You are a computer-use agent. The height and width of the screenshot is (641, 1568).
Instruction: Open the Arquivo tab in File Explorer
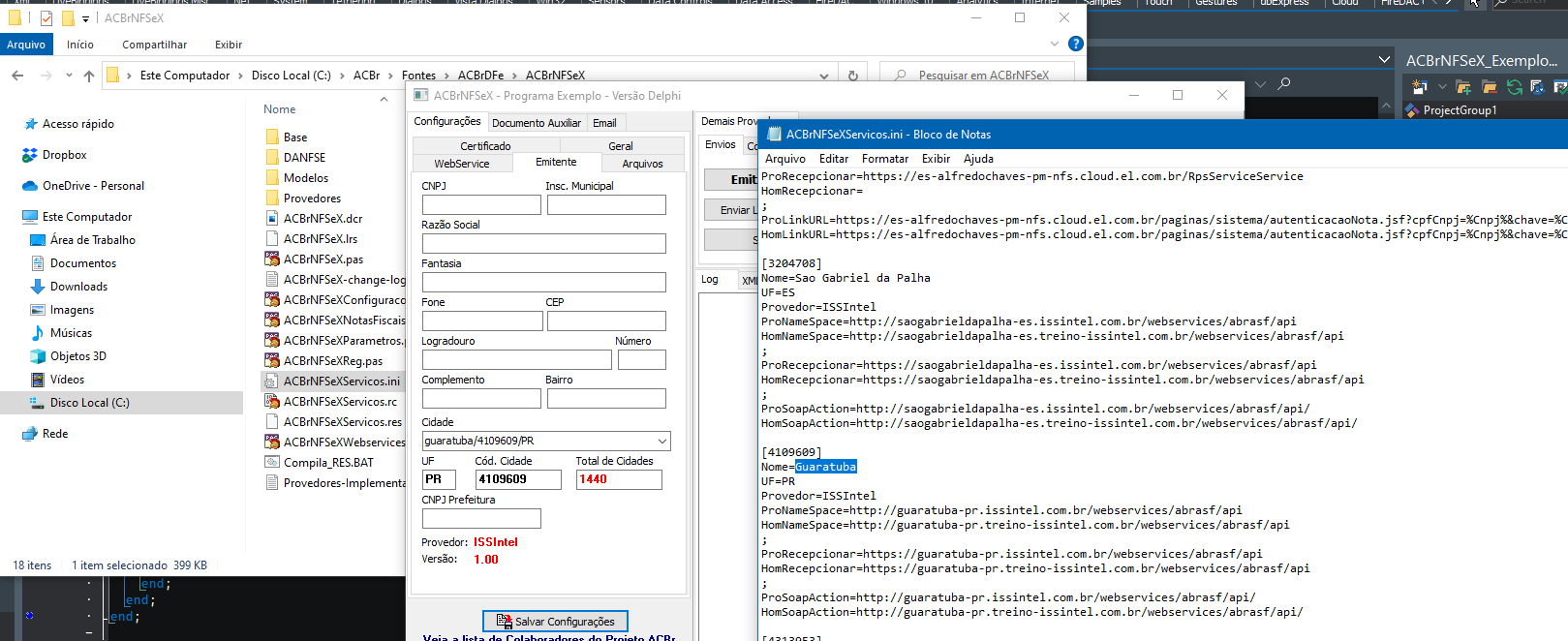[26, 45]
